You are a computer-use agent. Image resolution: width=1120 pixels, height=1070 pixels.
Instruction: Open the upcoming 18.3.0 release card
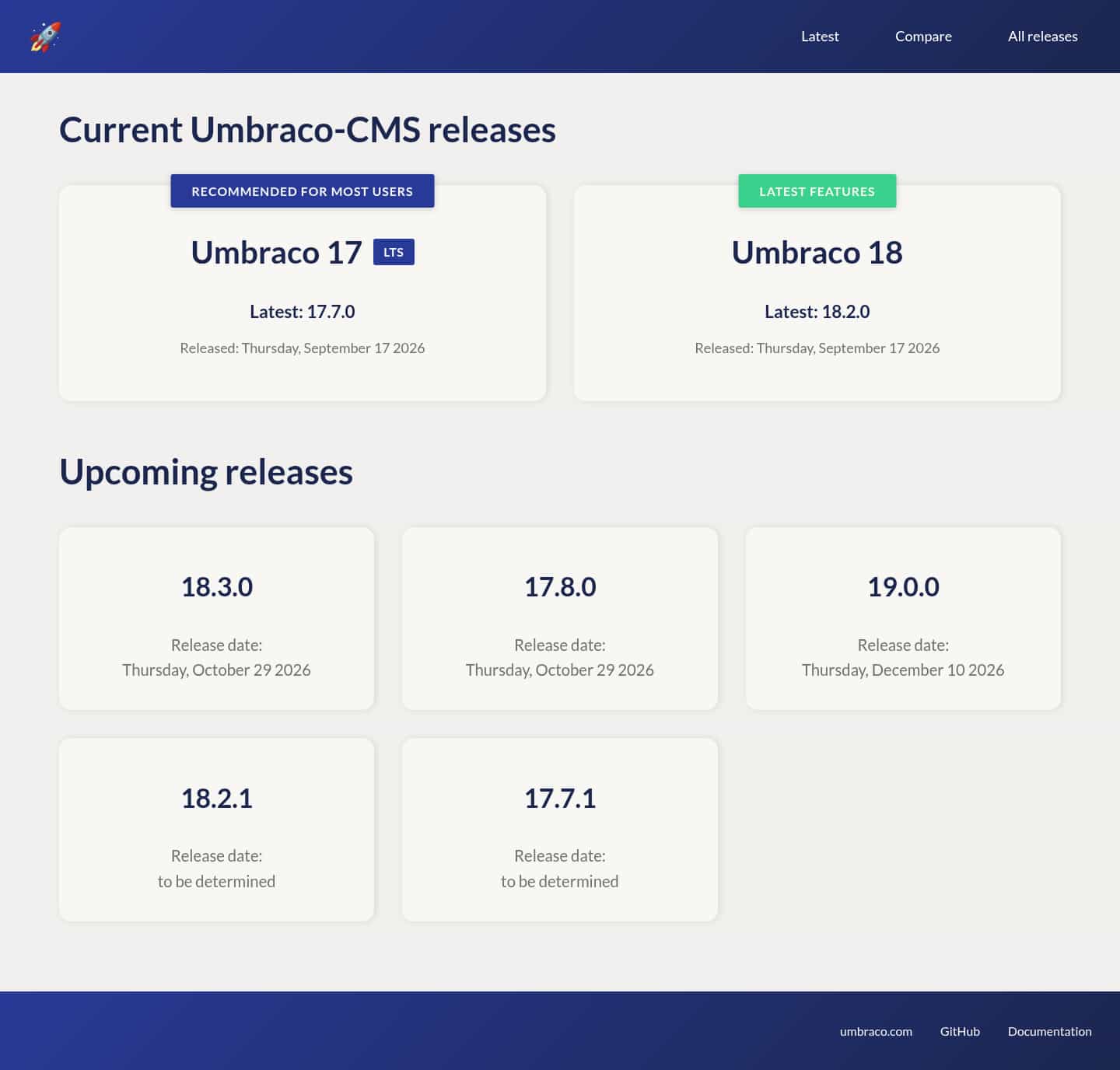point(217,619)
